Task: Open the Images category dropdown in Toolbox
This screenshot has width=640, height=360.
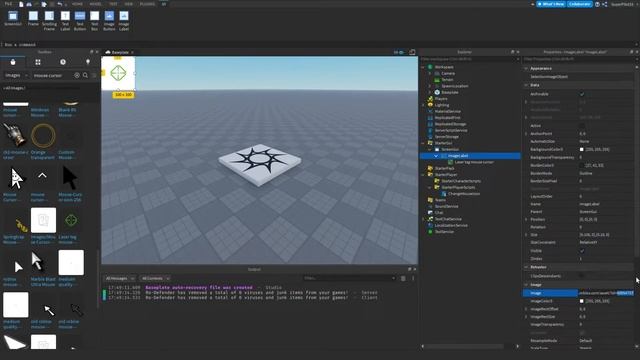Action: click(x=16, y=76)
